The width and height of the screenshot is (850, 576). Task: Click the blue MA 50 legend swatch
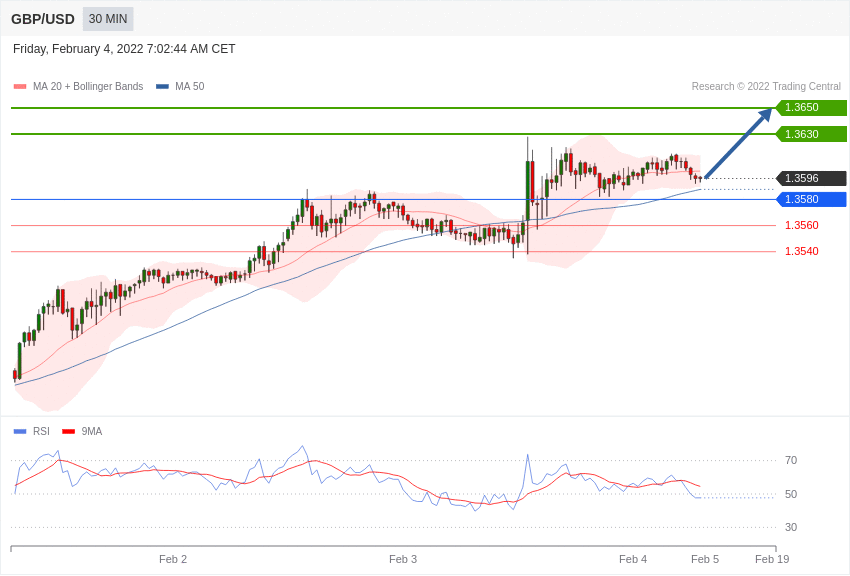click(x=162, y=87)
